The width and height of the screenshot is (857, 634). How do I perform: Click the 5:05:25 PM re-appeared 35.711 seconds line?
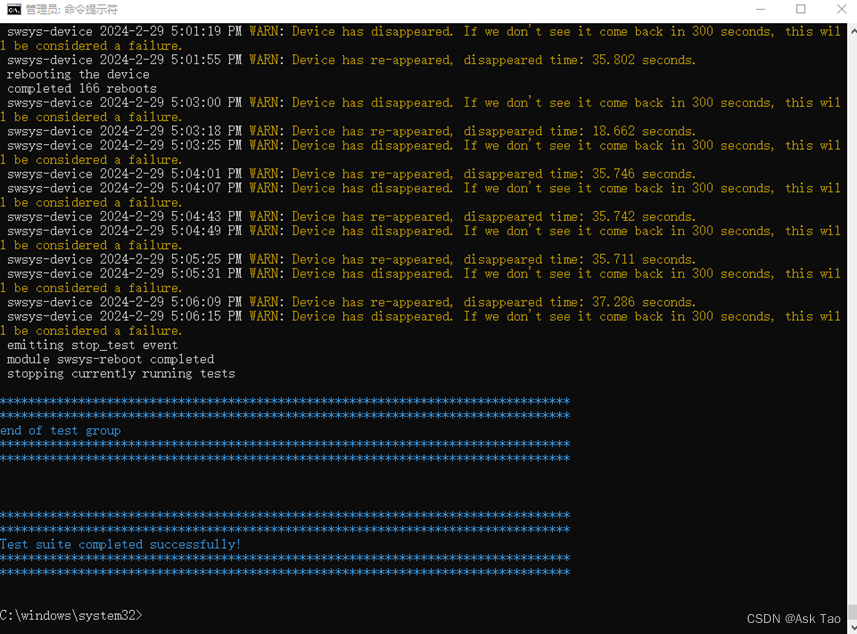pyautogui.click(x=351, y=260)
